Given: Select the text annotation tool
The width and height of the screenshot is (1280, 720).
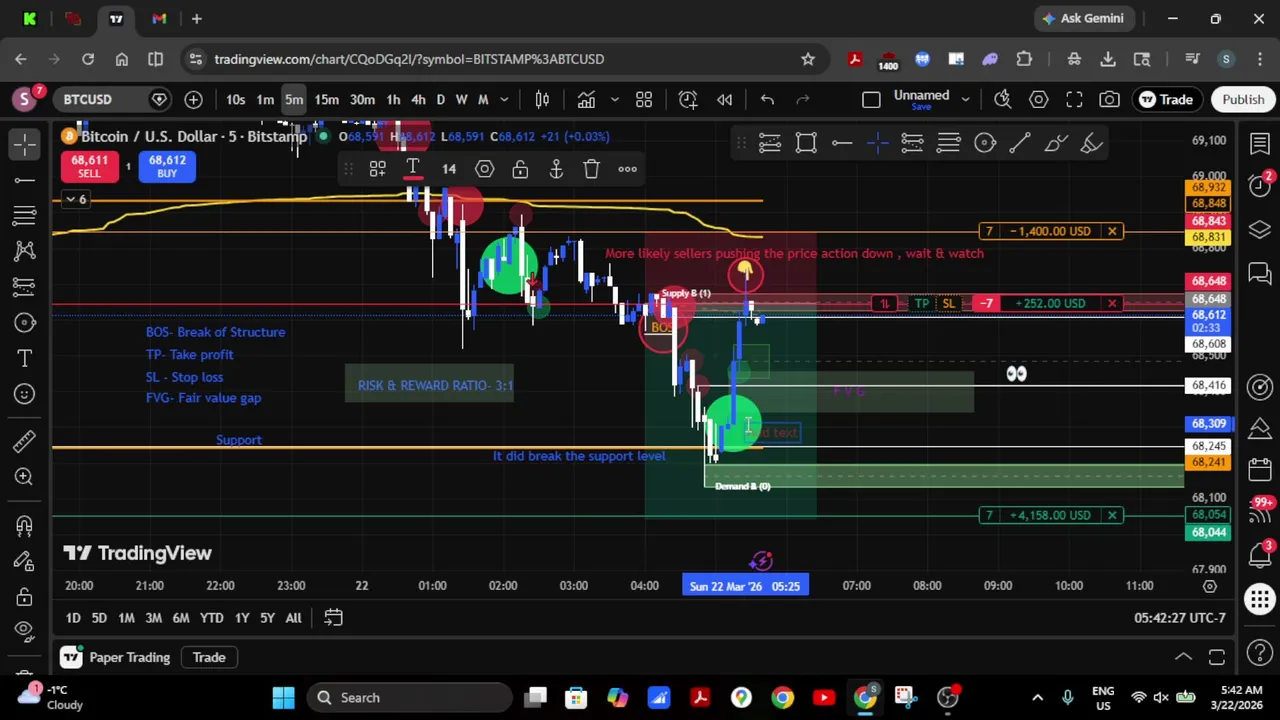Looking at the screenshot, I should [25, 358].
